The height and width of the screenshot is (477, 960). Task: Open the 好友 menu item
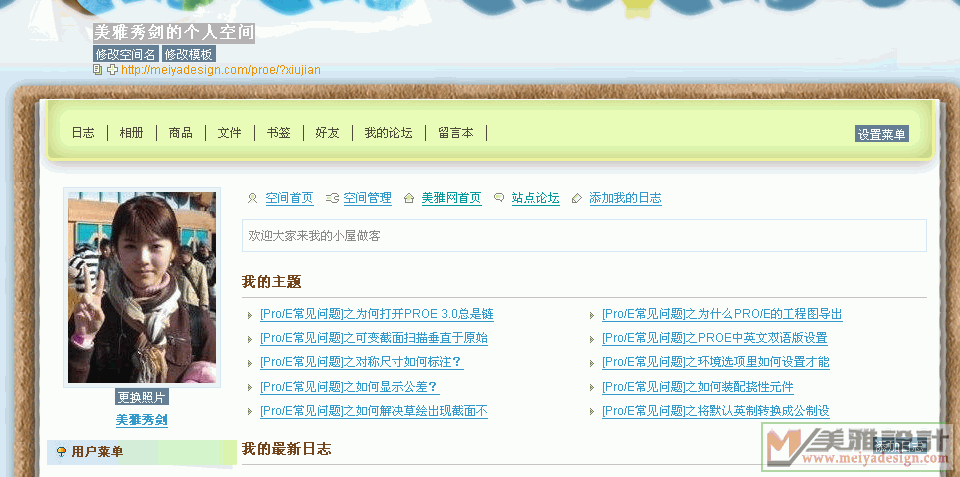point(328,132)
